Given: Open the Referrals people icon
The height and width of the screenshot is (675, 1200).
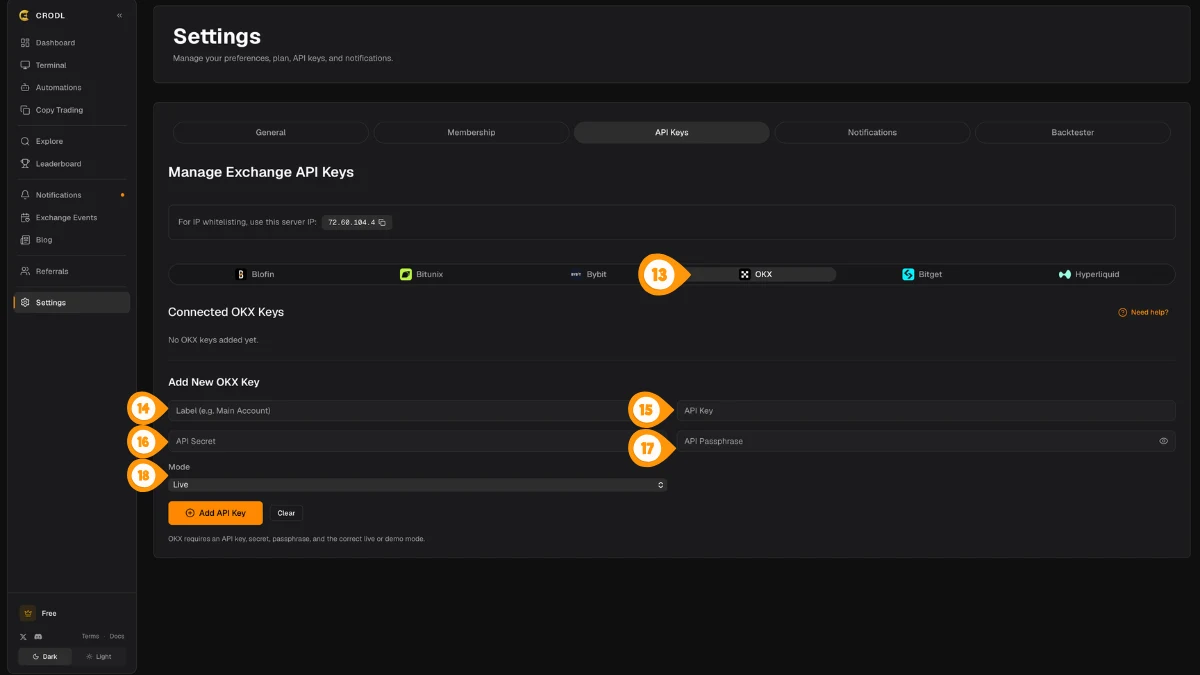Looking at the screenshot, I should click(25, 271).
